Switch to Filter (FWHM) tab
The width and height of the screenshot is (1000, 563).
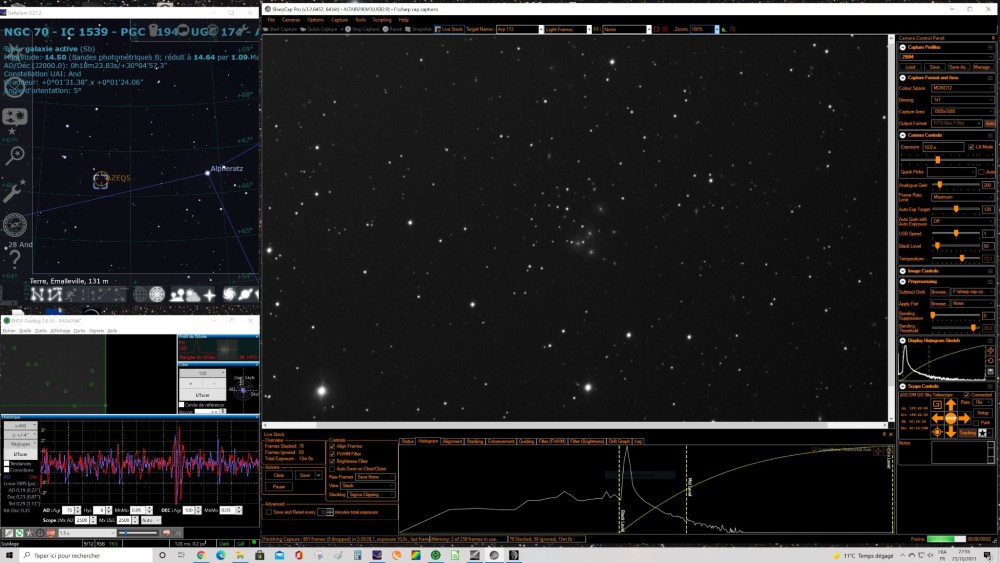[x=552, y=441]
